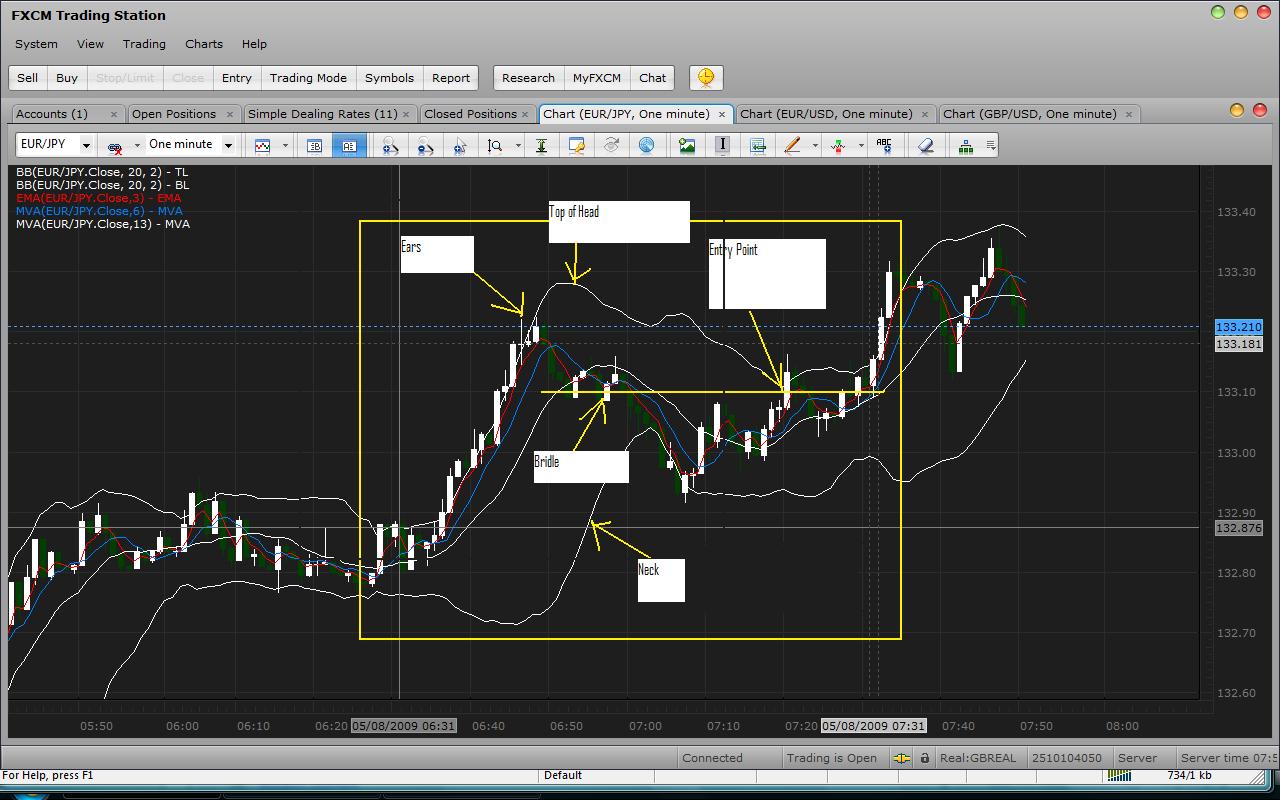
Task: Click the MVA(EUR/JPY.Close,6) indicator label
Action: (x=99, y=211)
